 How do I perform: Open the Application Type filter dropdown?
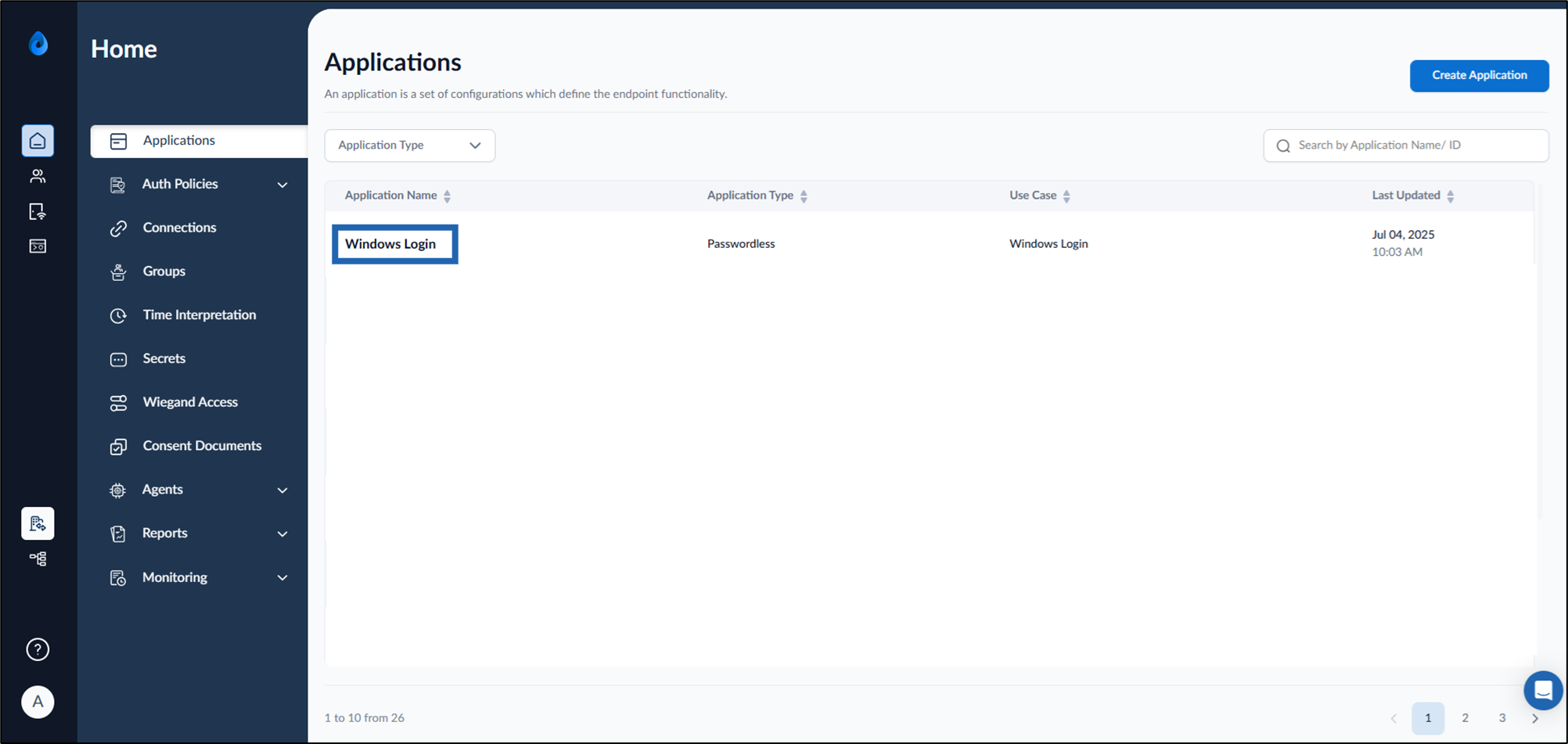(410, 146)
